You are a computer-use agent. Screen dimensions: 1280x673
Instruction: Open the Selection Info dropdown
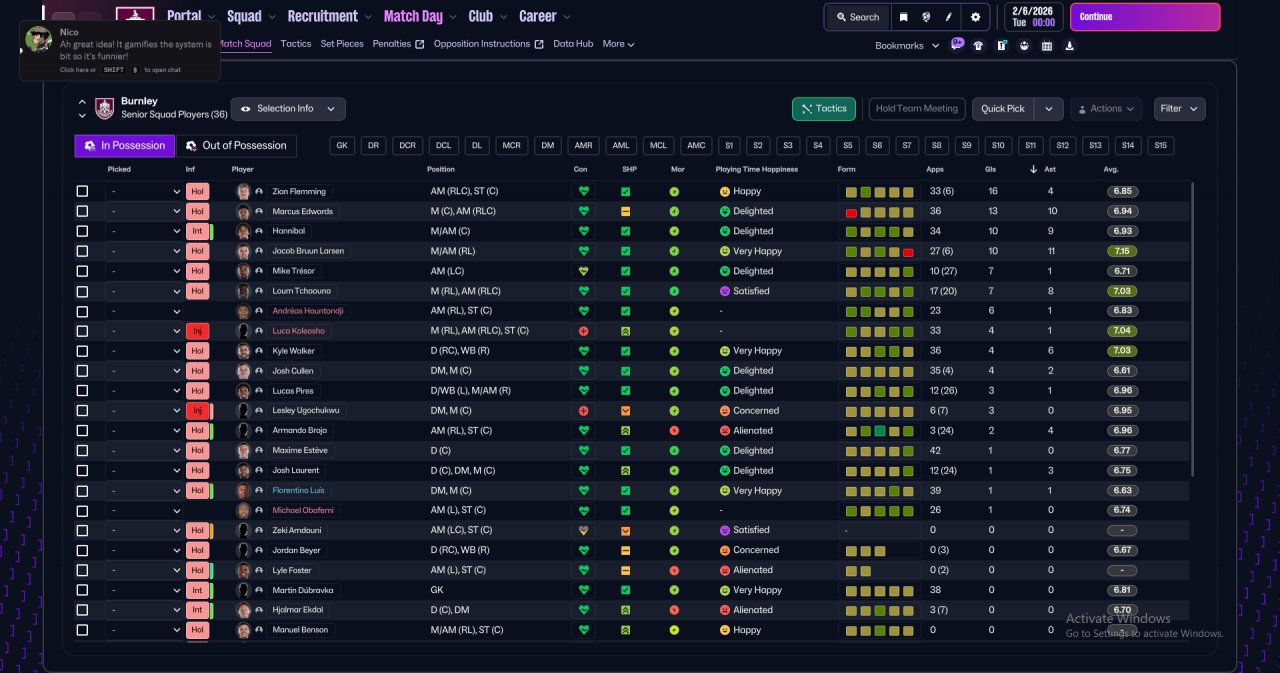tap(288, 109)
